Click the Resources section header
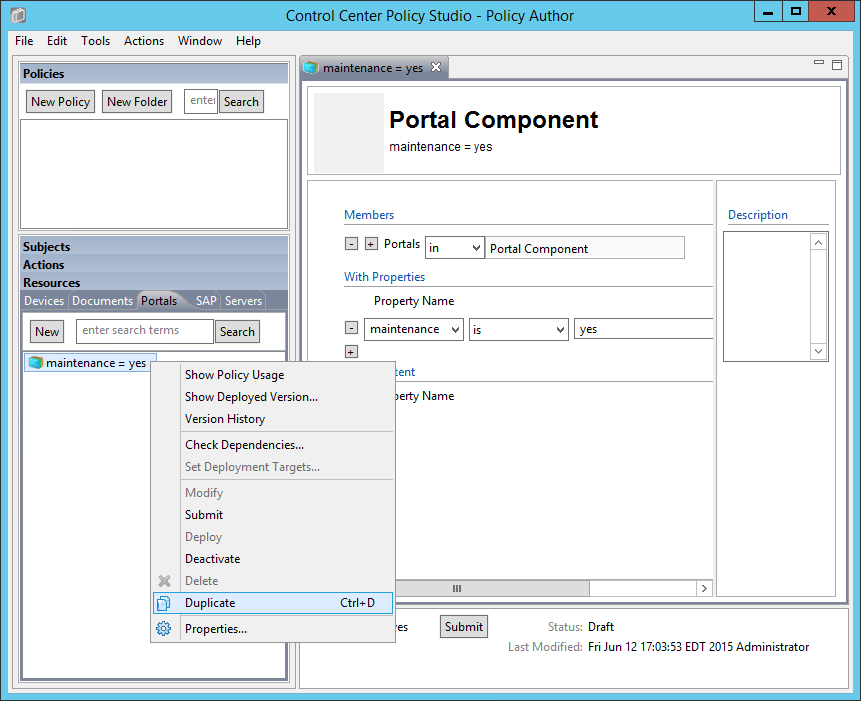Screen dimensions: 861x701 (154, 283)
